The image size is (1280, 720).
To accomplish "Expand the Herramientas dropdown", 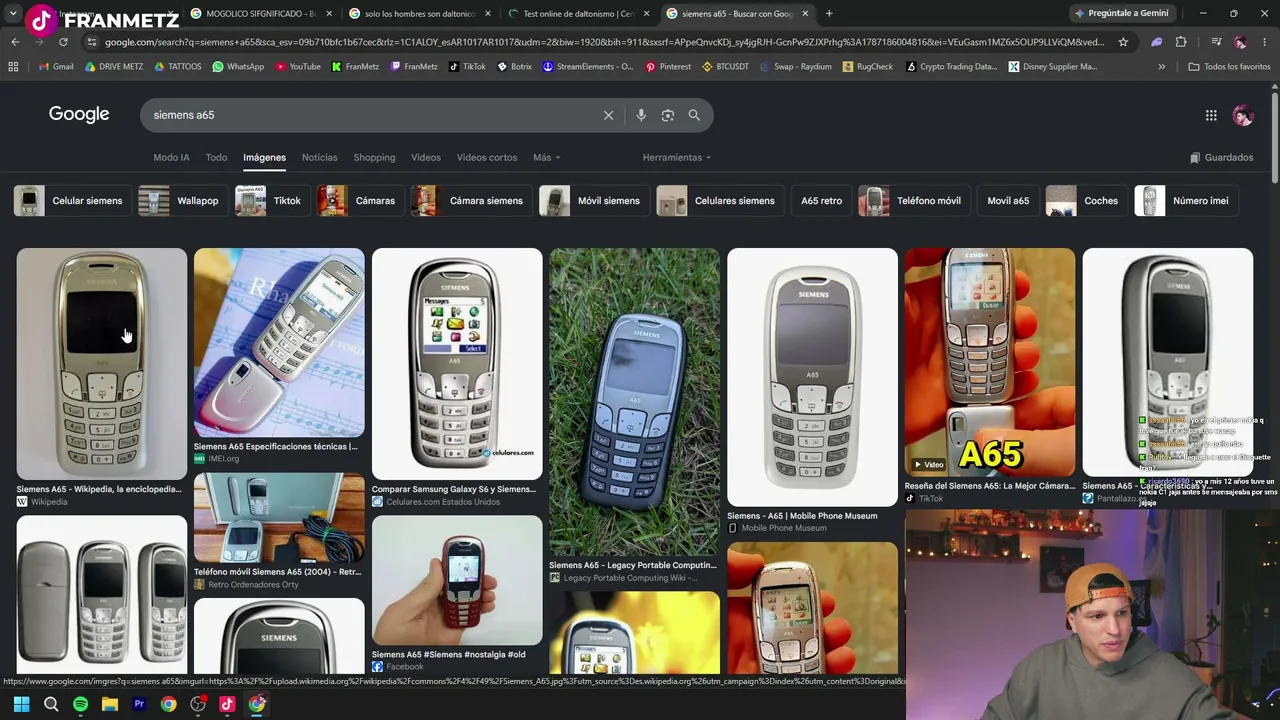I will click(x=677, y=157).
